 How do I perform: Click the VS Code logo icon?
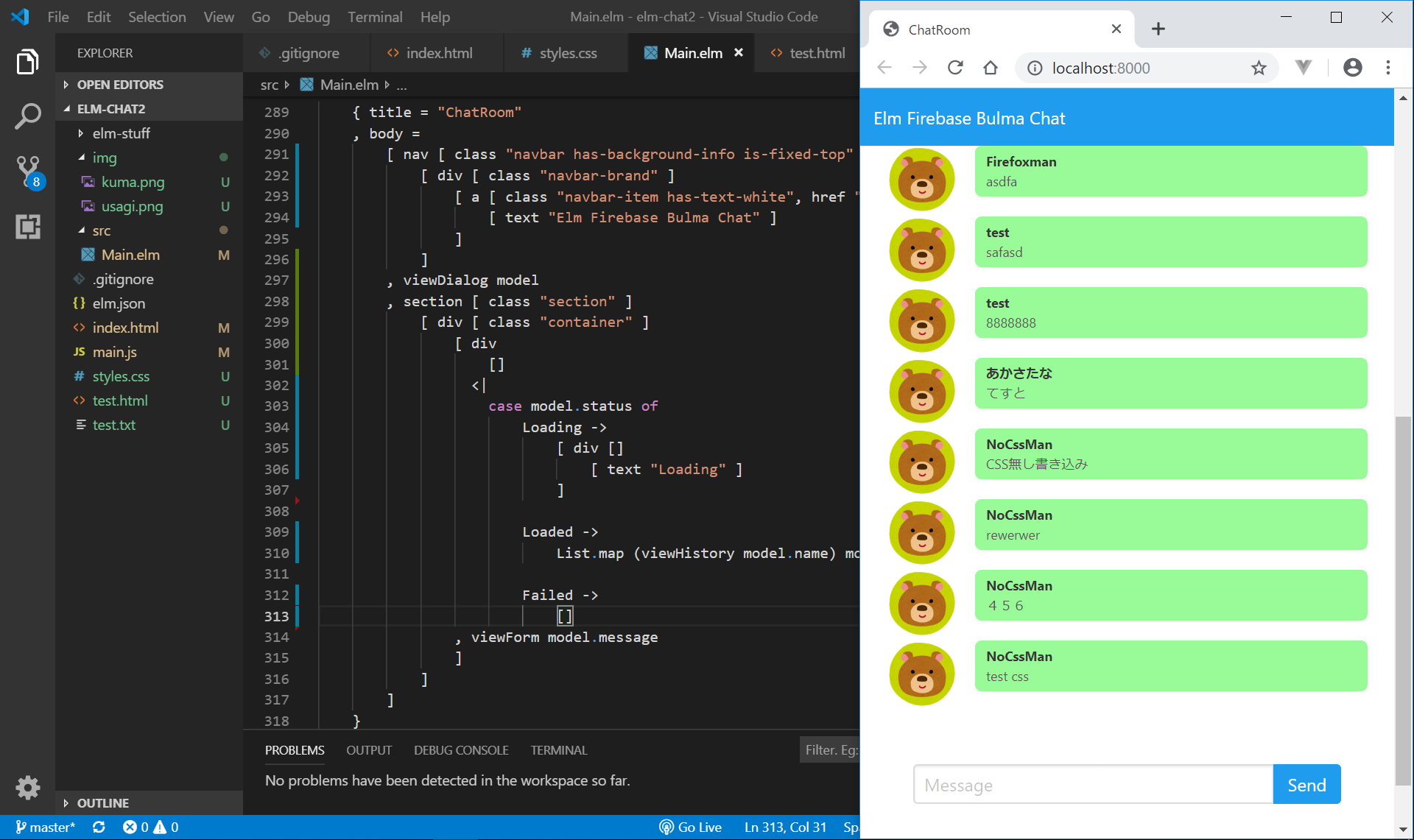(20, 16)
